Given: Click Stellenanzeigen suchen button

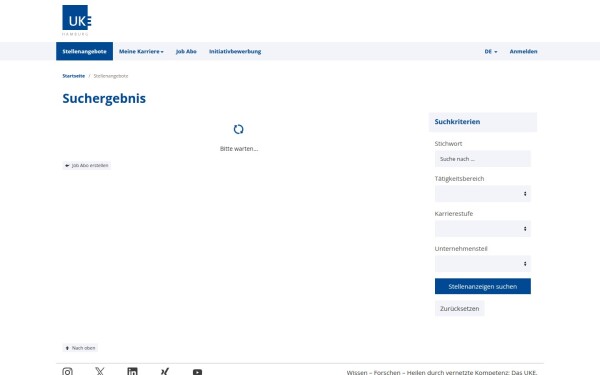Looking at the screenshot, I should (483, 286).
